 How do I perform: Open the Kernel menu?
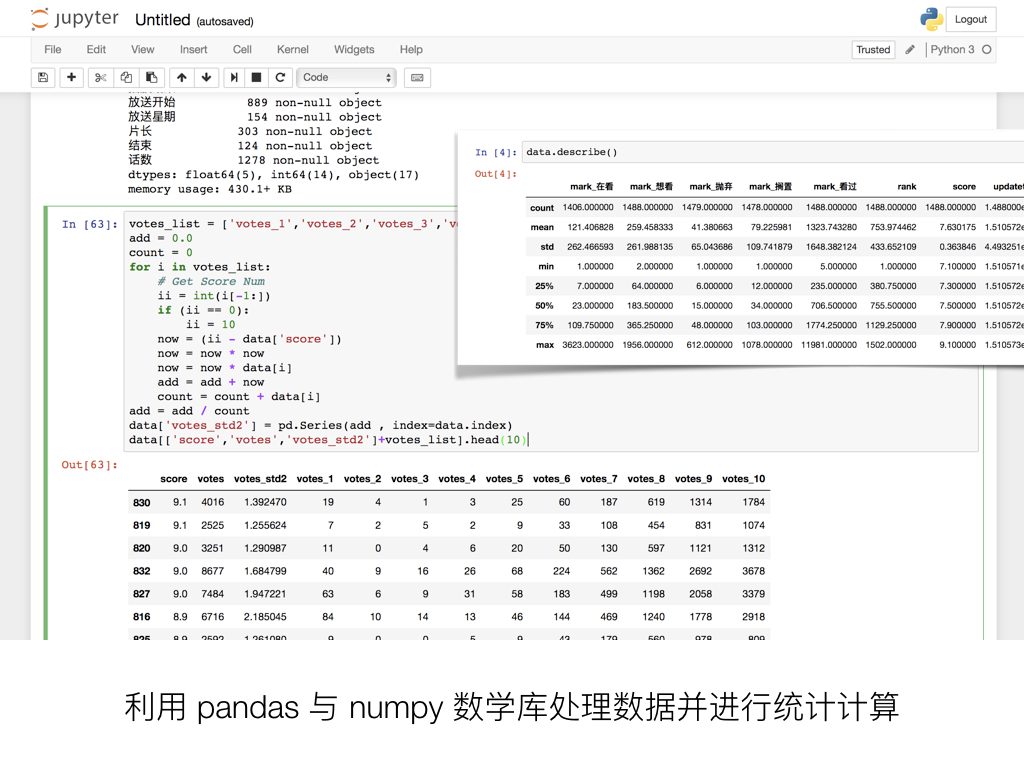[x=292, y=49]
